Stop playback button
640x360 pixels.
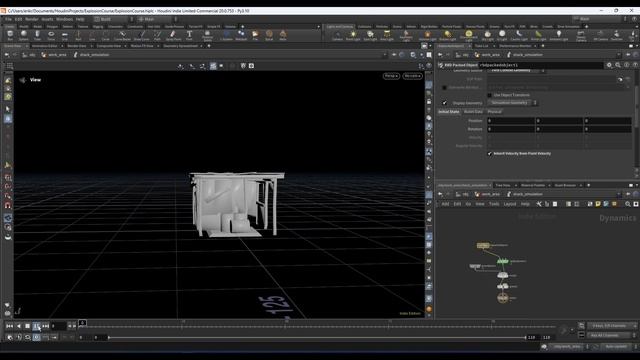27,326
